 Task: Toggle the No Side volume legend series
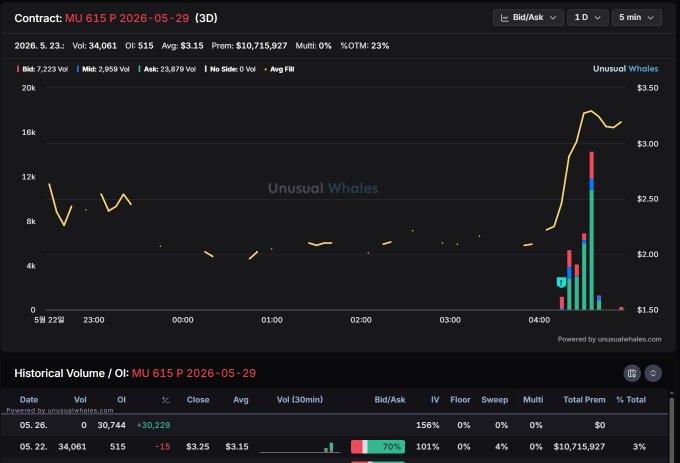coord(230,69)
